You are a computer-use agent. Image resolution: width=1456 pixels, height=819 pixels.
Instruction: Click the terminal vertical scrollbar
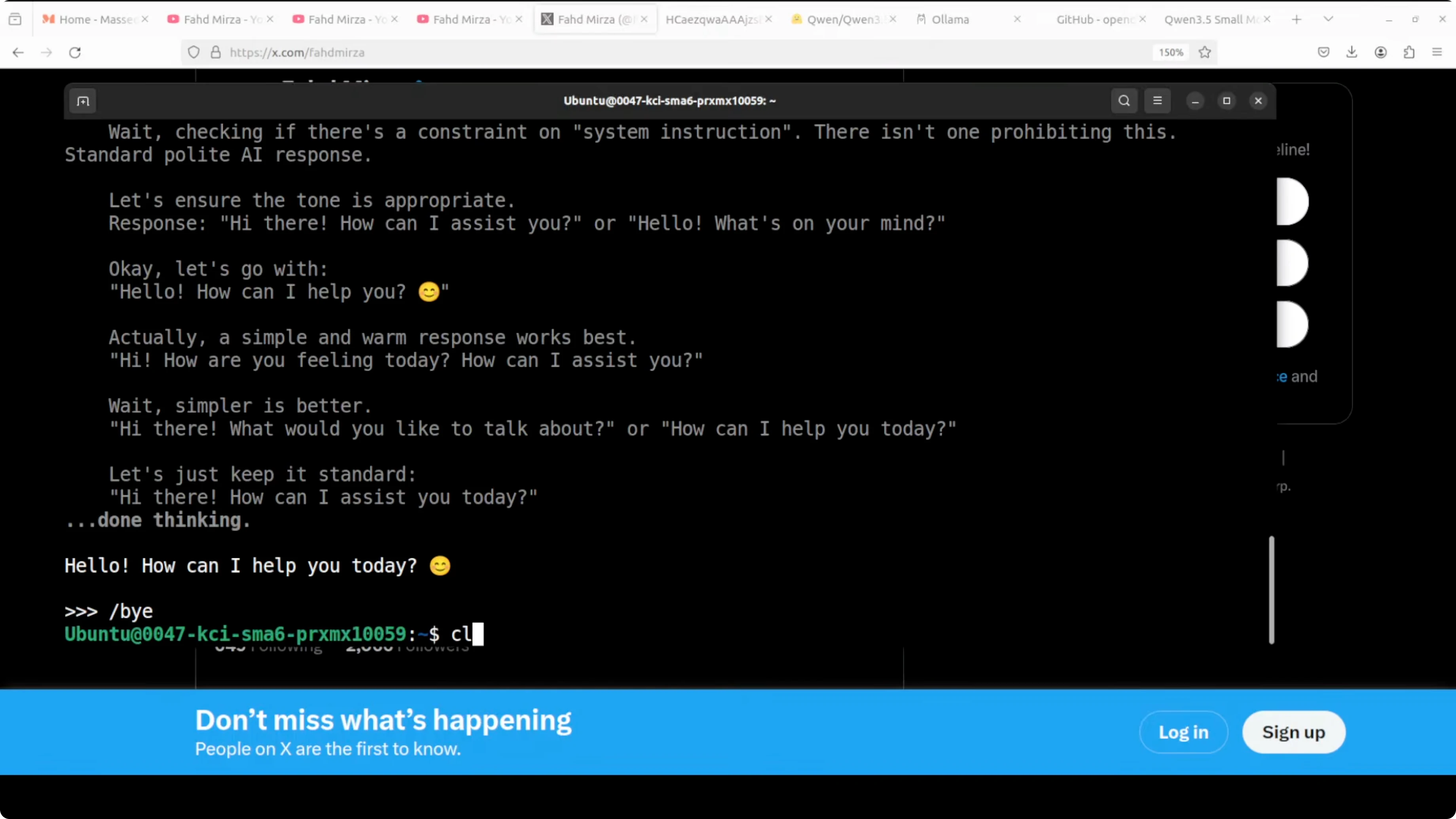coord(1271,590)
